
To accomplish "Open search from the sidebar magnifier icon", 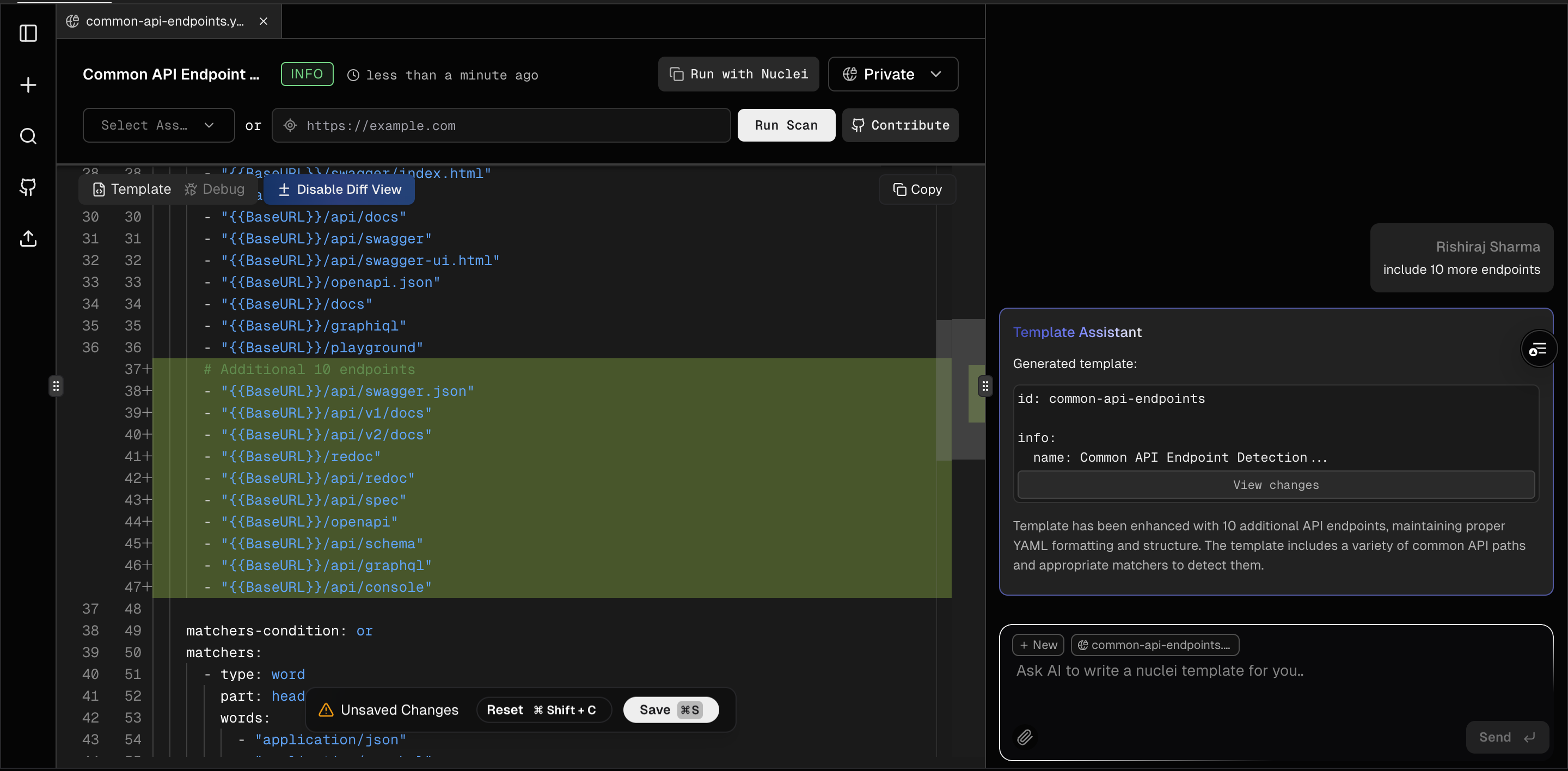I will point(28,136).
